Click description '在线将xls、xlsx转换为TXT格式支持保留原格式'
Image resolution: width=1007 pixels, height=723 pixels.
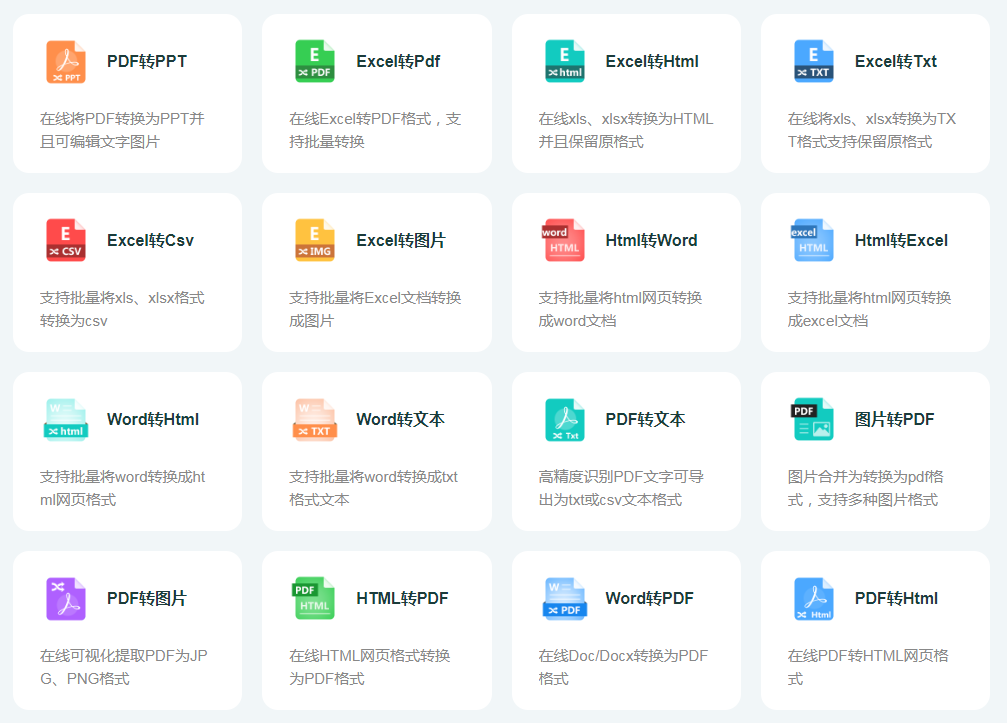(871, 130)
